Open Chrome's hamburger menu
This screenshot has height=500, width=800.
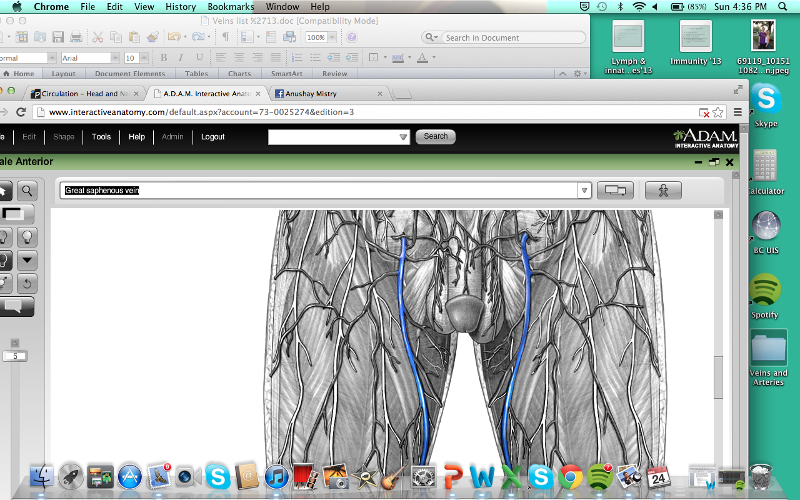738,112
